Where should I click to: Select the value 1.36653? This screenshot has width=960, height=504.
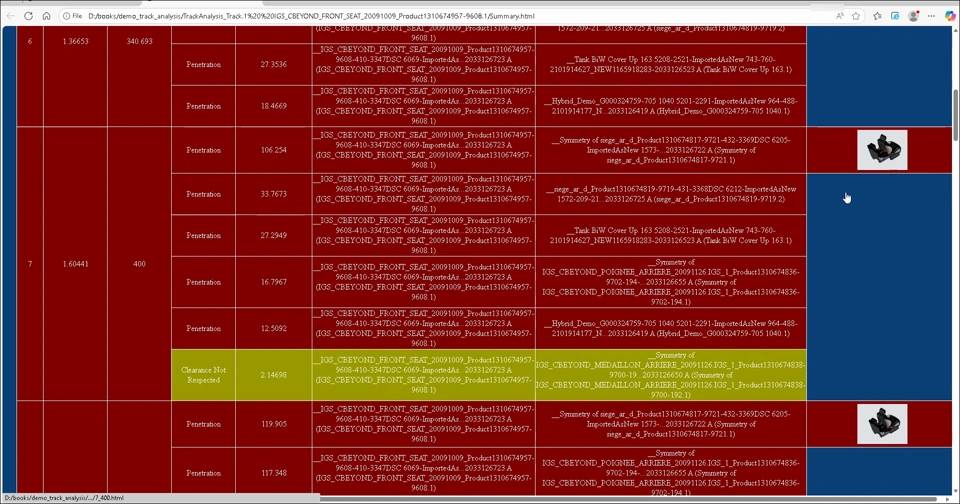(x=75, y=41)
